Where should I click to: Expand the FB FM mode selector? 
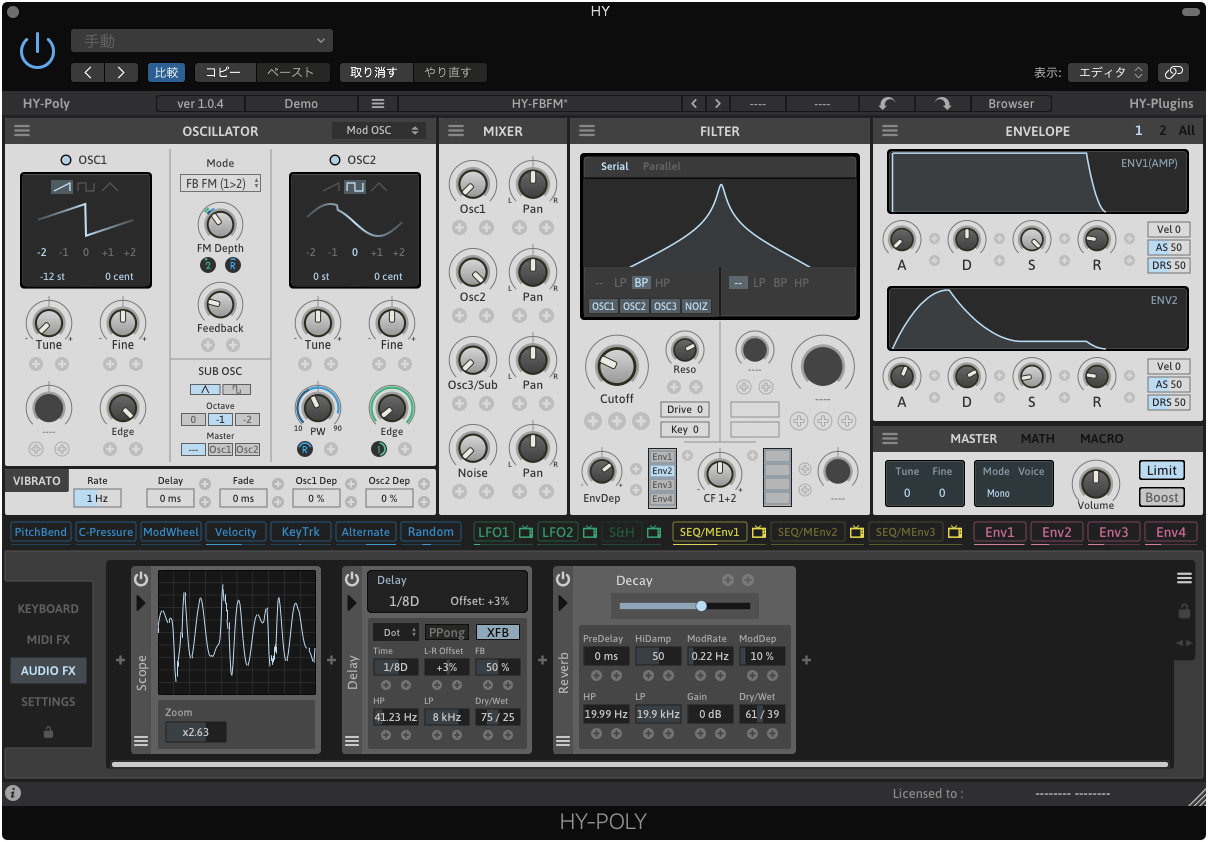pos(220,183)
